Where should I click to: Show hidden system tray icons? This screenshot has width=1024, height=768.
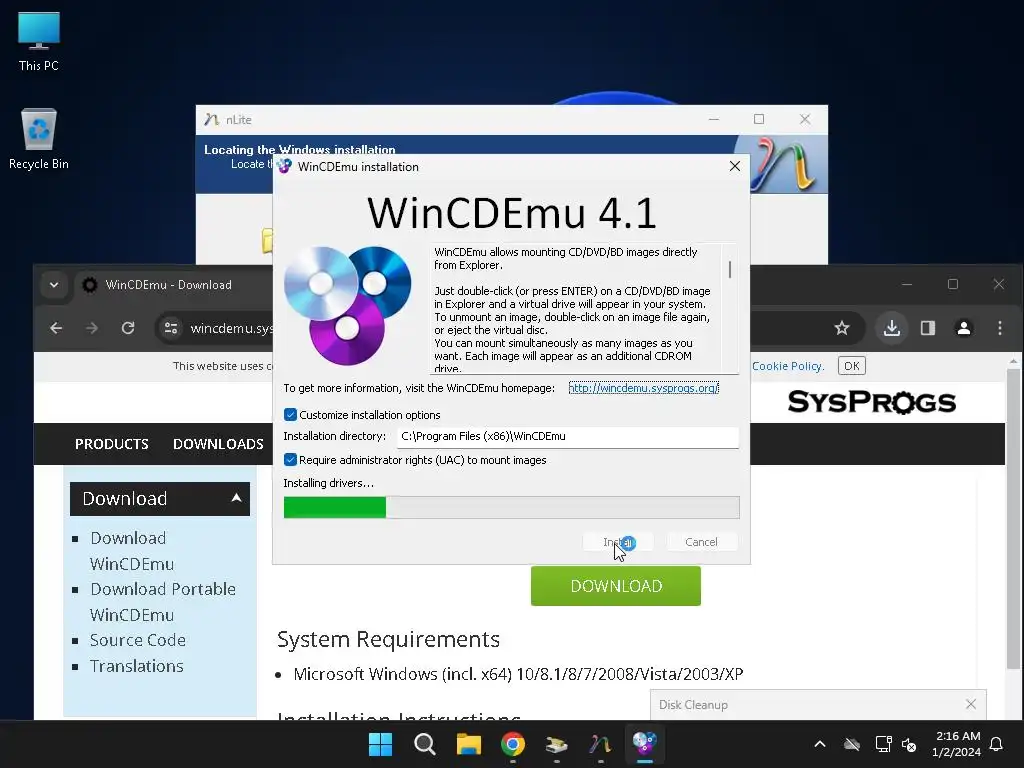click(820, 744)
